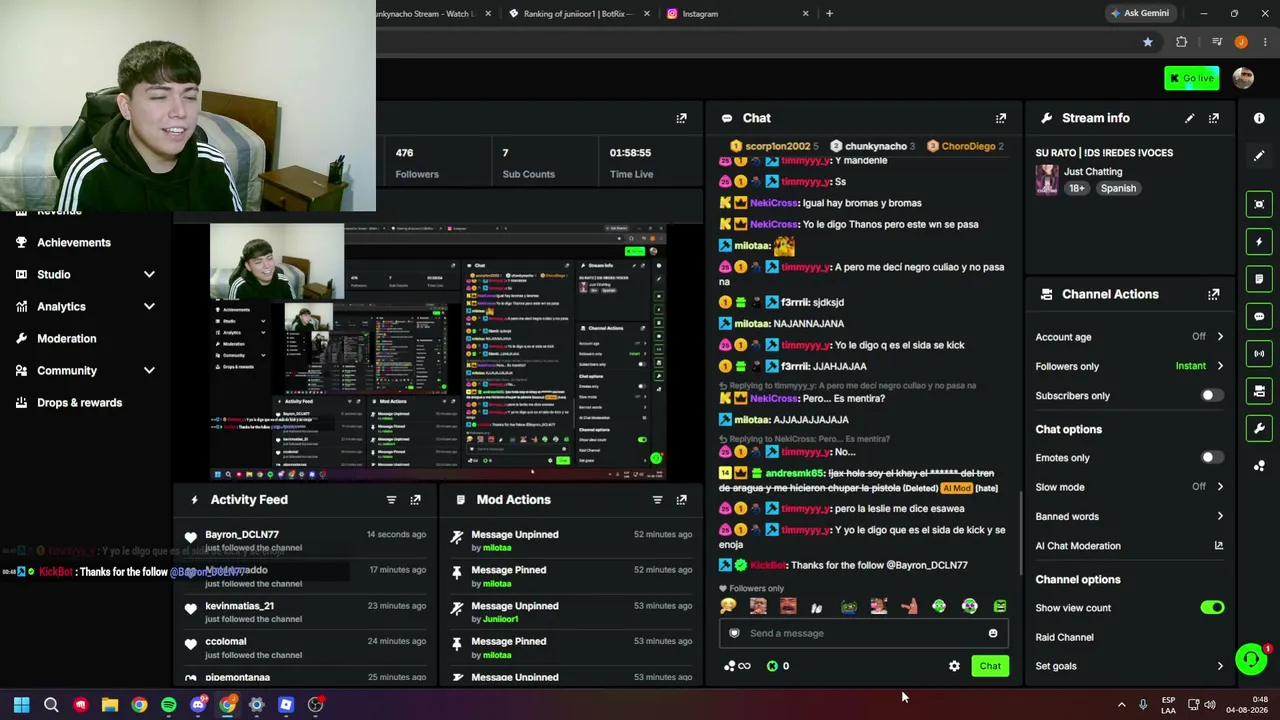The height and width of the screenshot is (720, 1280).
Task: Click the Just Chatting category
Action: [1092, 171]
